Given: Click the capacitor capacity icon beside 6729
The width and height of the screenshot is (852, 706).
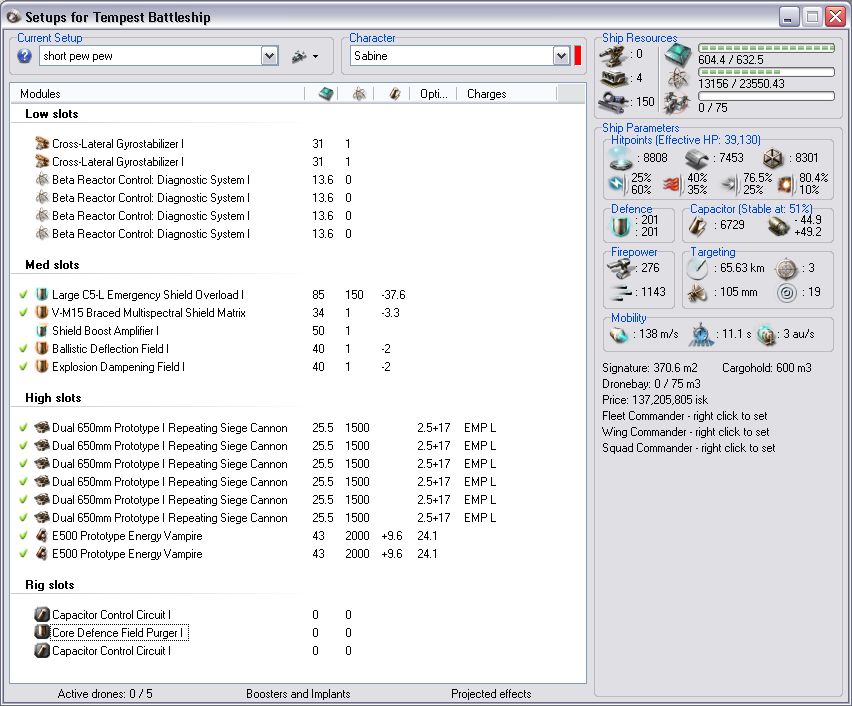Looking at the screenshot, I should pyautogui.click(x=697, y=226).
